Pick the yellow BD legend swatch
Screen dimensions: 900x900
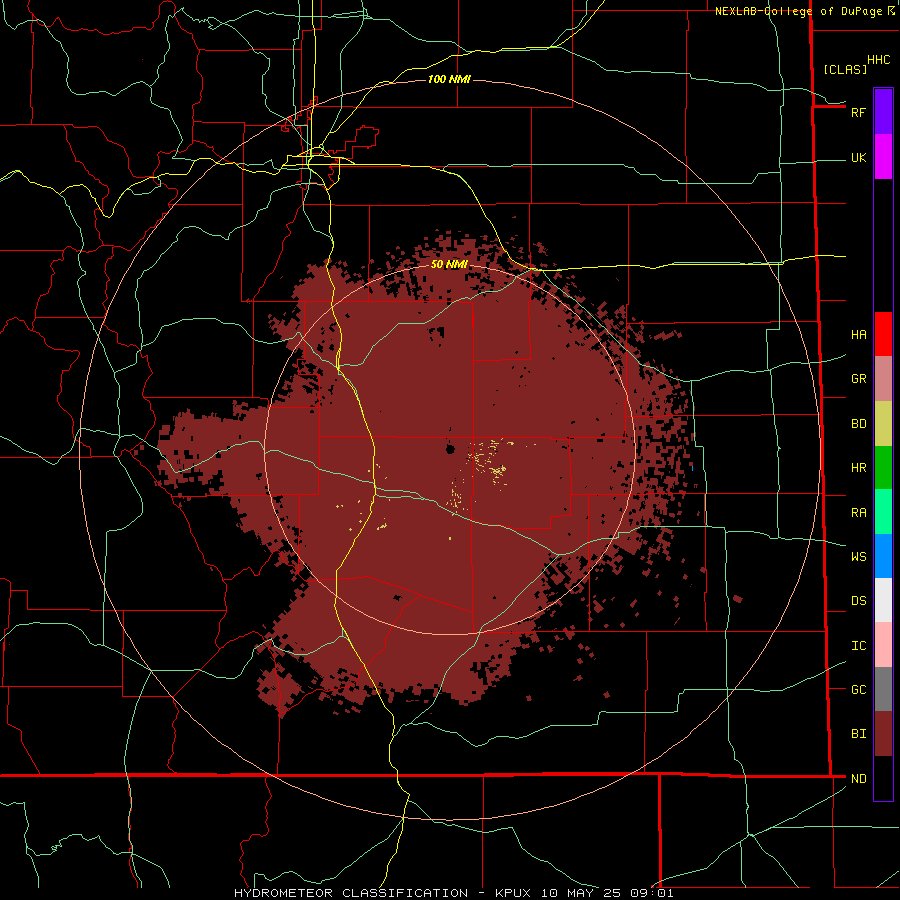click(x=883, y=424)
